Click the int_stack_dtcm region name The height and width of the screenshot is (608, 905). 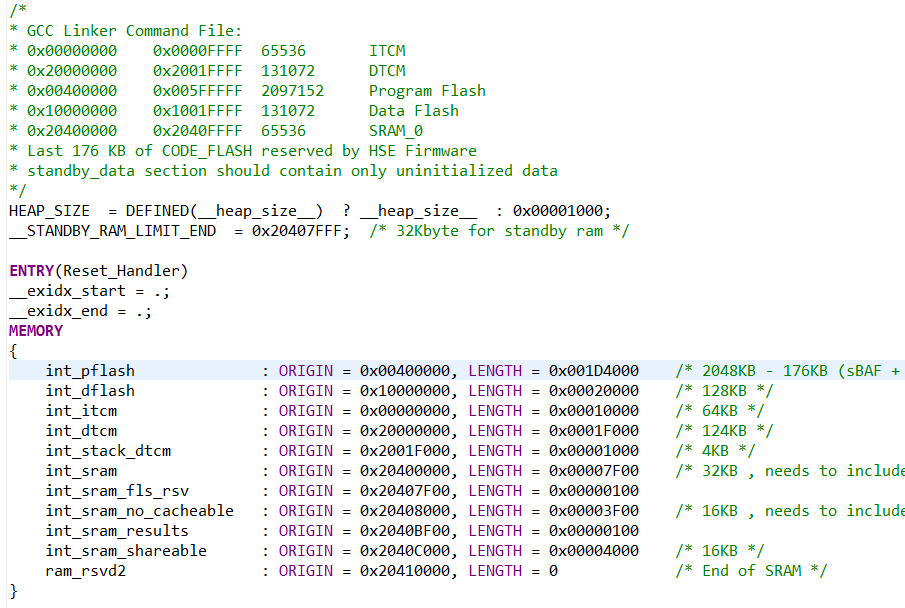tap(109, 451)
